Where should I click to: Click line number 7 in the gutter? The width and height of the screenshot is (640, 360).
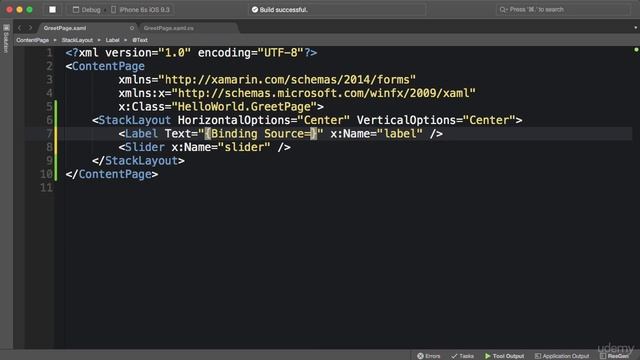(49, 133)
